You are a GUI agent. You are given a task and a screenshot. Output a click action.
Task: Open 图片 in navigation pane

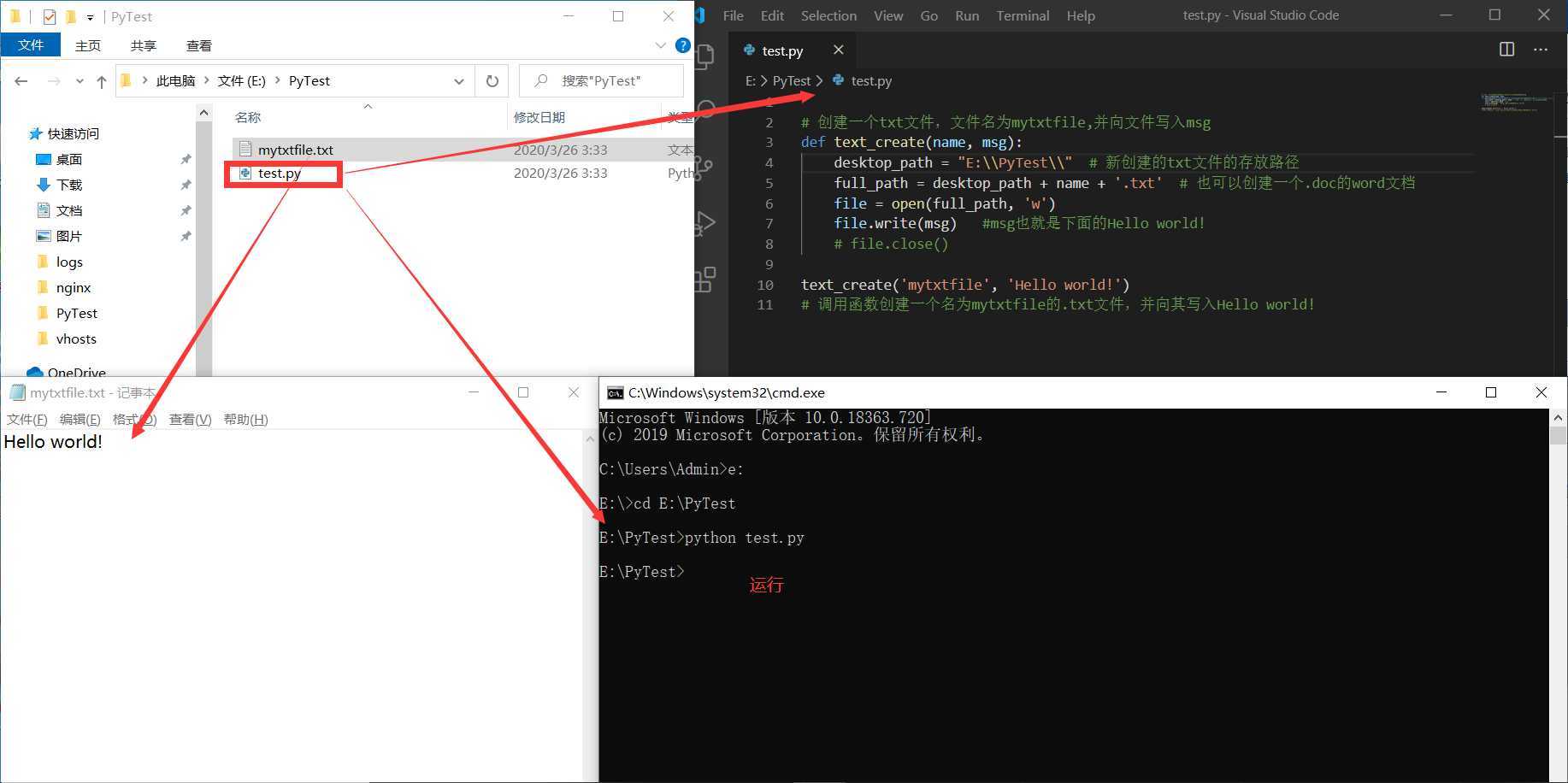[x=68, y=236]
